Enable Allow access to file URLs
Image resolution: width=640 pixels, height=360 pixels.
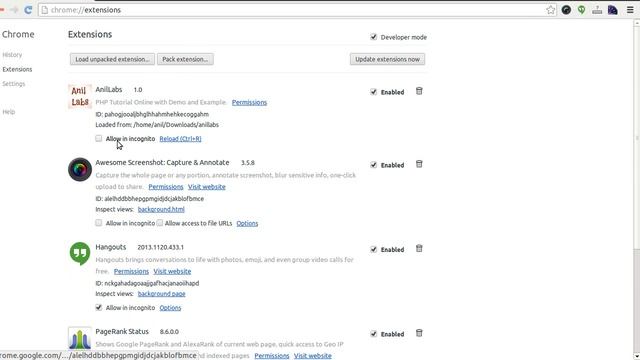point(160,223)
